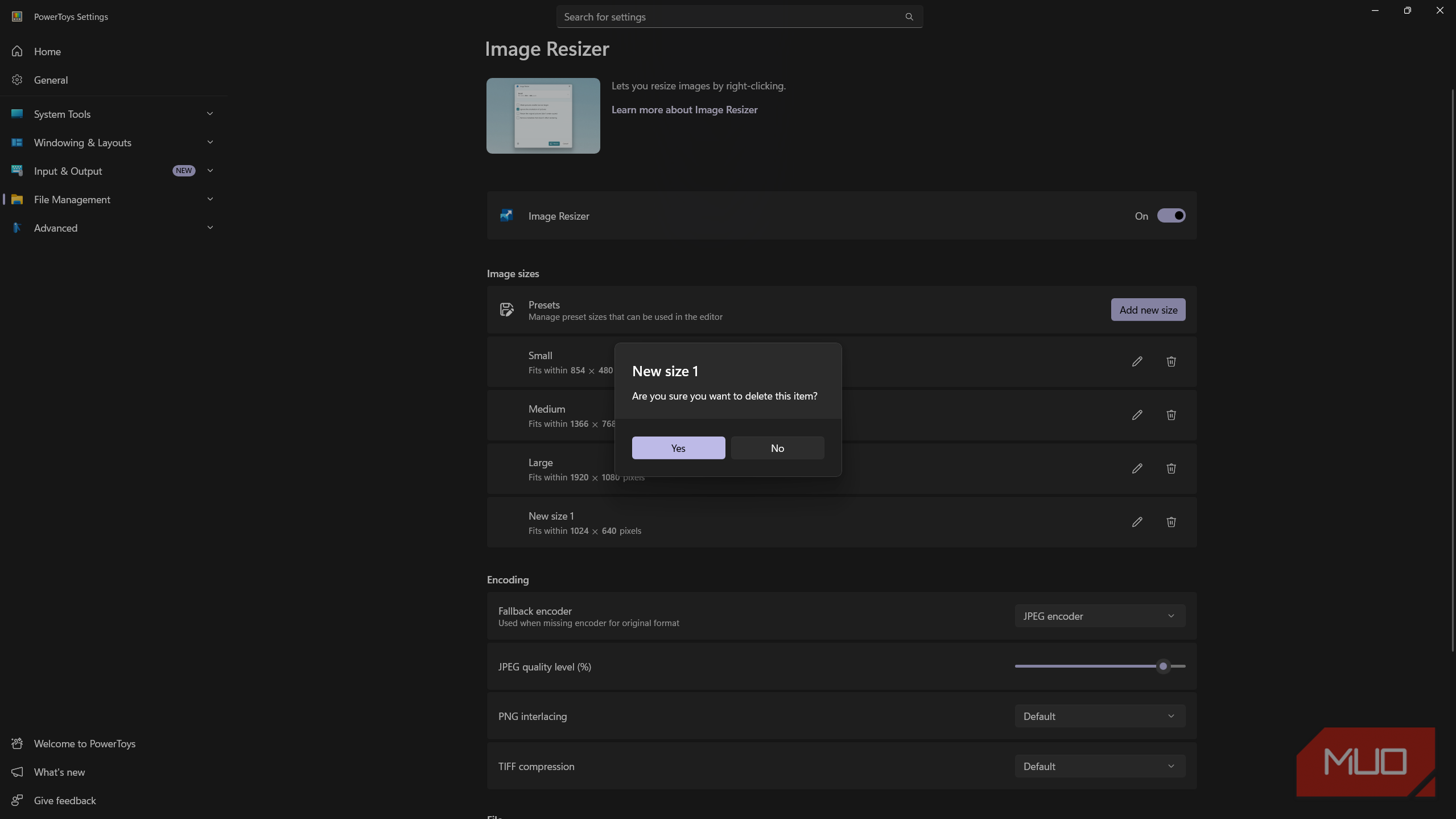Click trash icon for Medium preset
This screenshot has height=819, width=1456.
[1171, 415]
